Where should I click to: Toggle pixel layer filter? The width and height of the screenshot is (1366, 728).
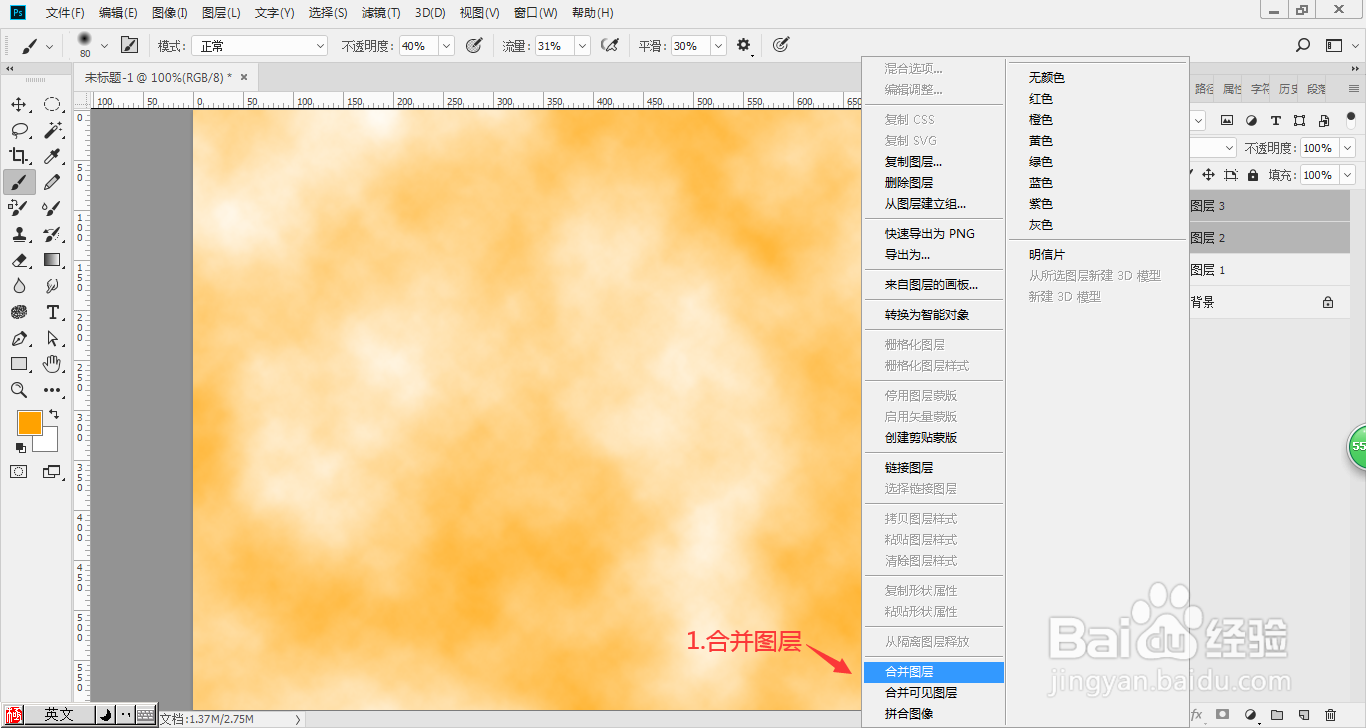(1226, 120)
